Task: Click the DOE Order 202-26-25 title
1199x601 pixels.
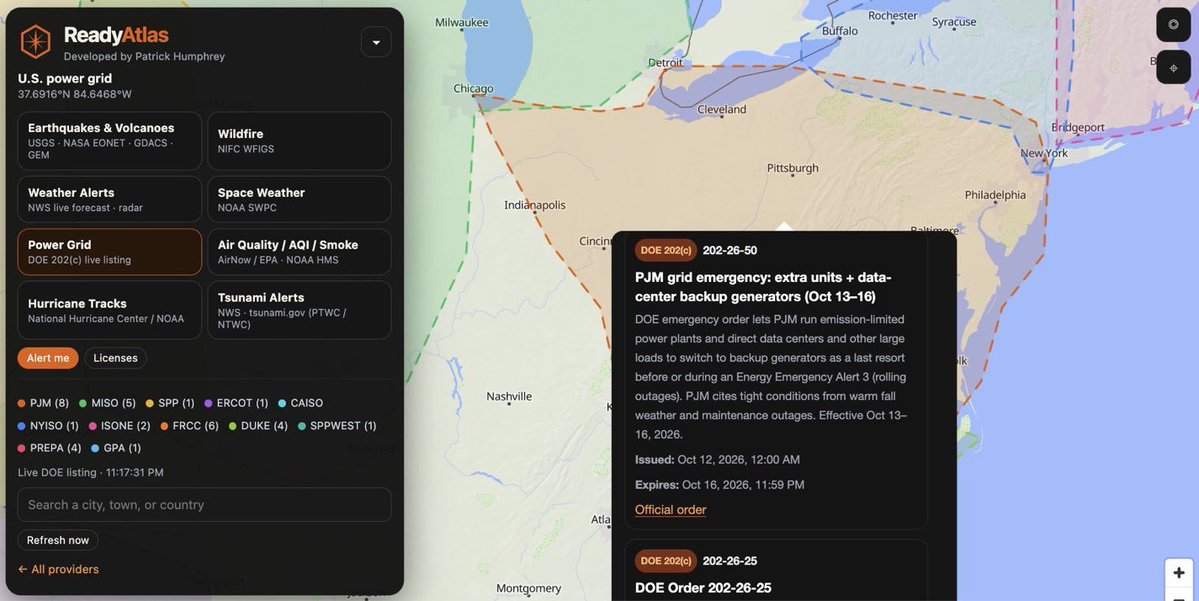Action: (x=703, y=588)
